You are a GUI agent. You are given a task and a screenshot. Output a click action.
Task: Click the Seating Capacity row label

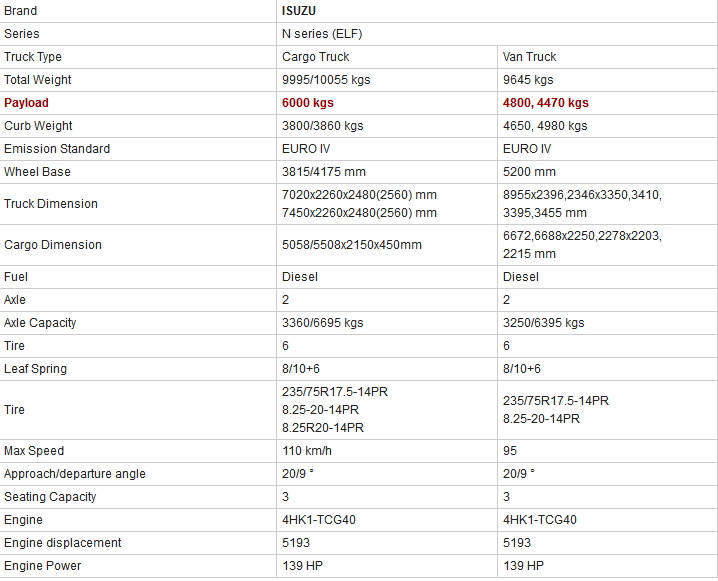[x=50, y=497]
